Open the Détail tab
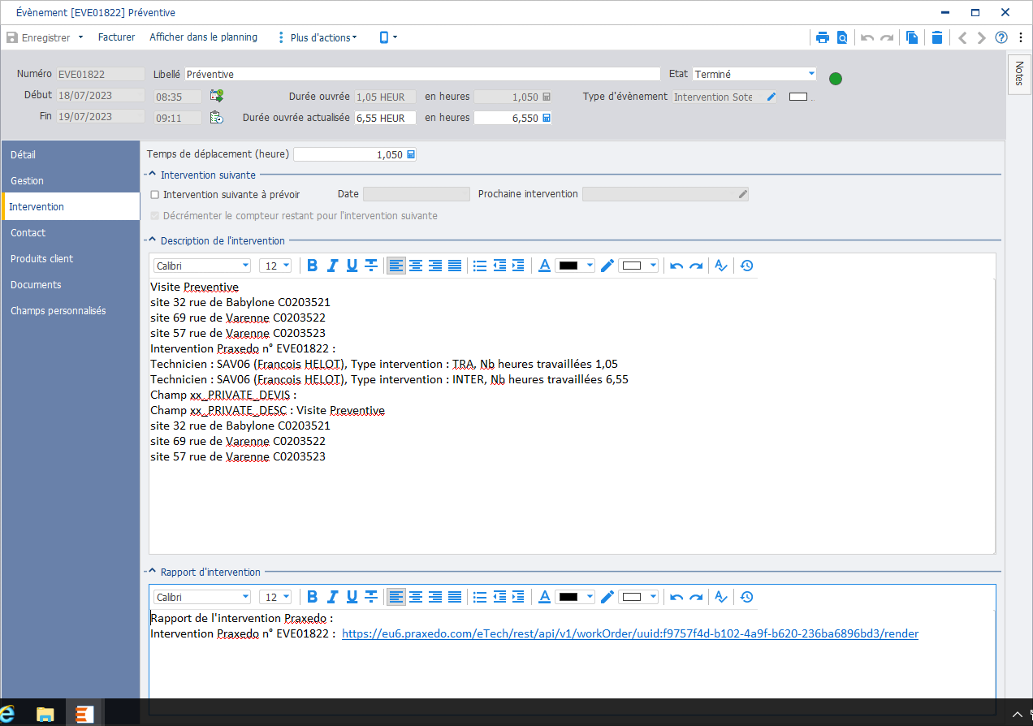1033x726 pixels. pyautogui.click(x=71, y=155)
